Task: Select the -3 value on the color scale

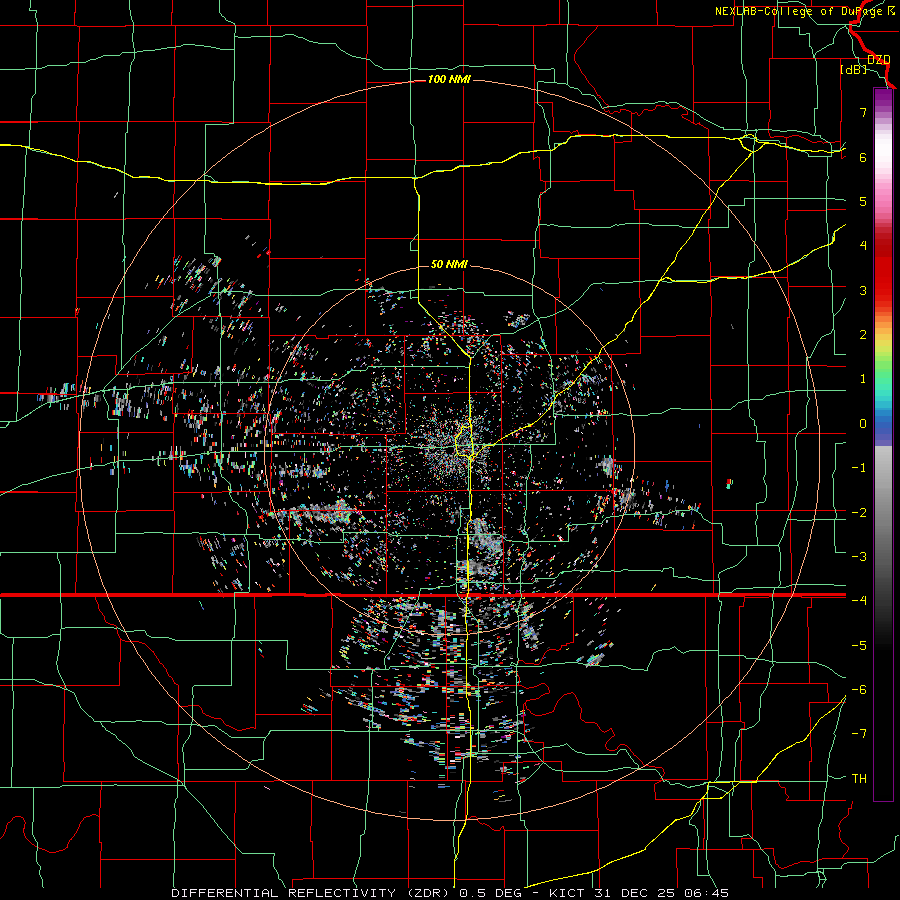Action: (859, 557)
